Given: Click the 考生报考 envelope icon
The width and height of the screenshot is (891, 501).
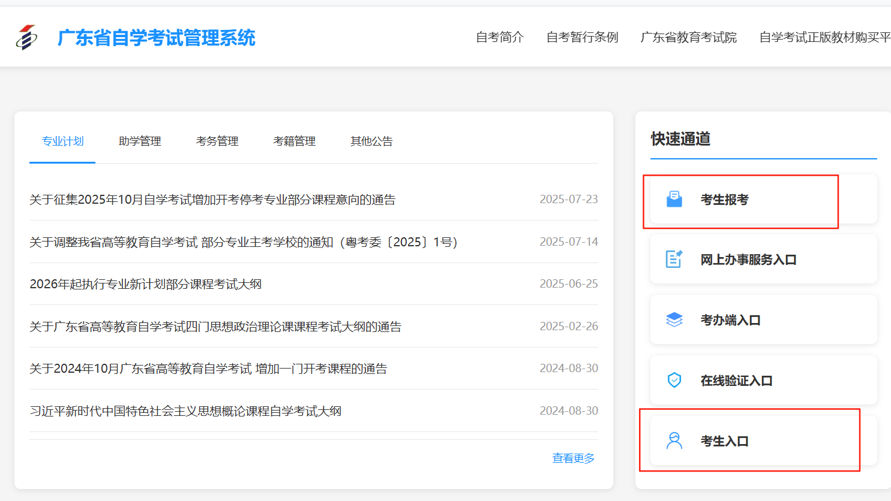Looking at the screenshot, I should click(674, 199).
